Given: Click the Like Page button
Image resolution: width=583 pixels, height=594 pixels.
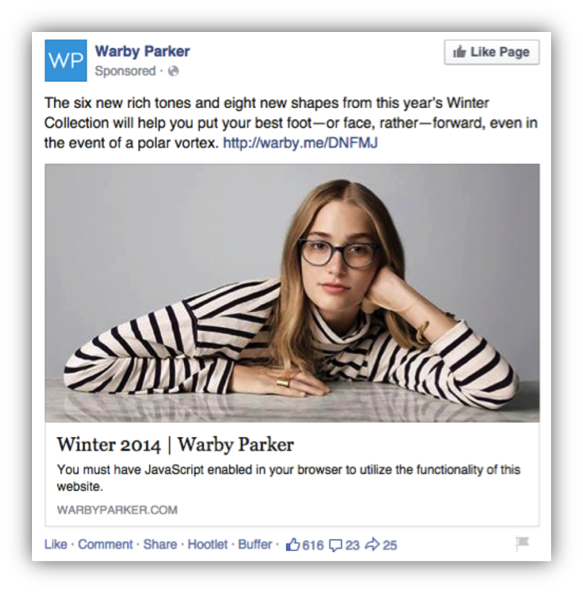Looking at the screenshot, I should pos(492,52).
